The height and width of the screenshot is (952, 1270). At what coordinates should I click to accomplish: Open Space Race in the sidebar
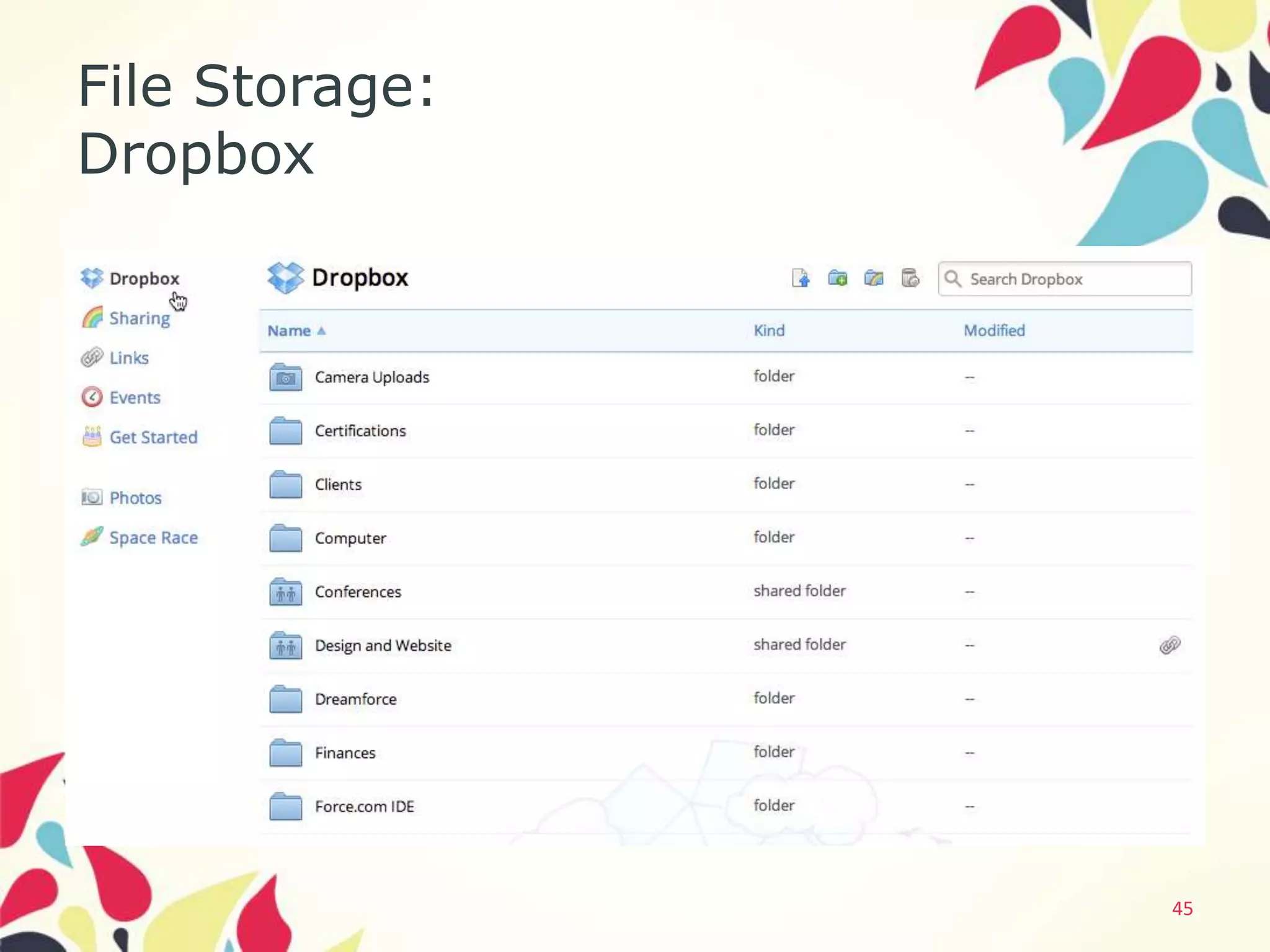(x=154, y=537)
